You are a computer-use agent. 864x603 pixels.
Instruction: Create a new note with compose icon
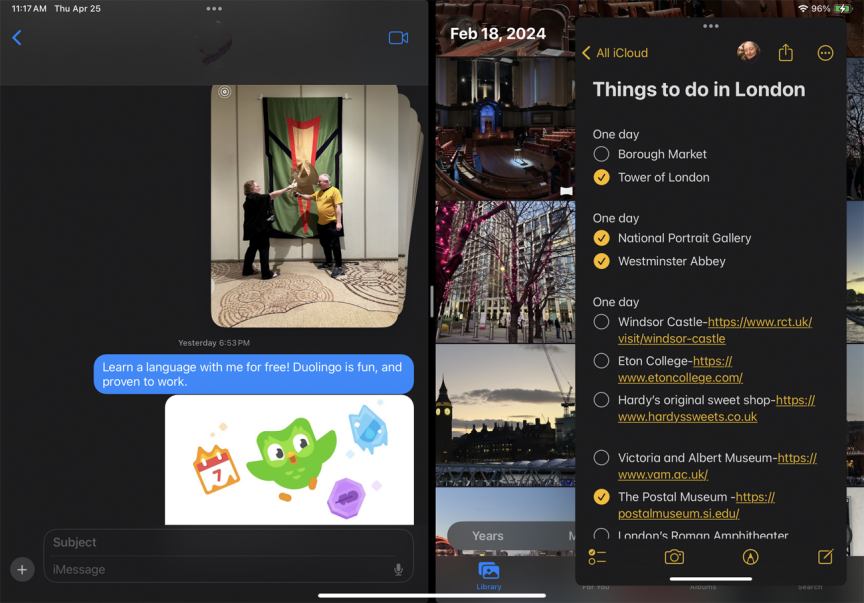tap(825, 557)
